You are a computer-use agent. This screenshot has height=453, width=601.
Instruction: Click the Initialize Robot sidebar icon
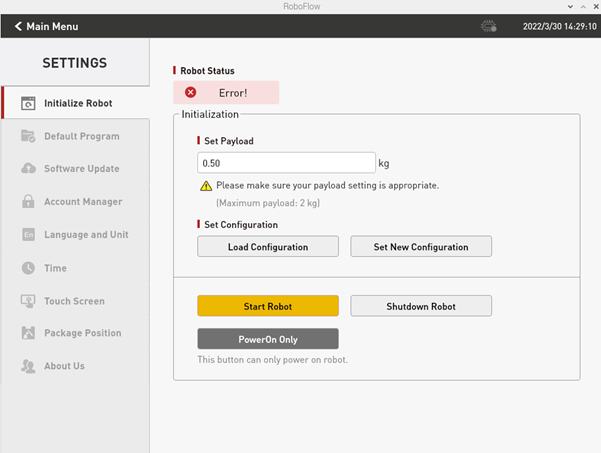(28, 103)
